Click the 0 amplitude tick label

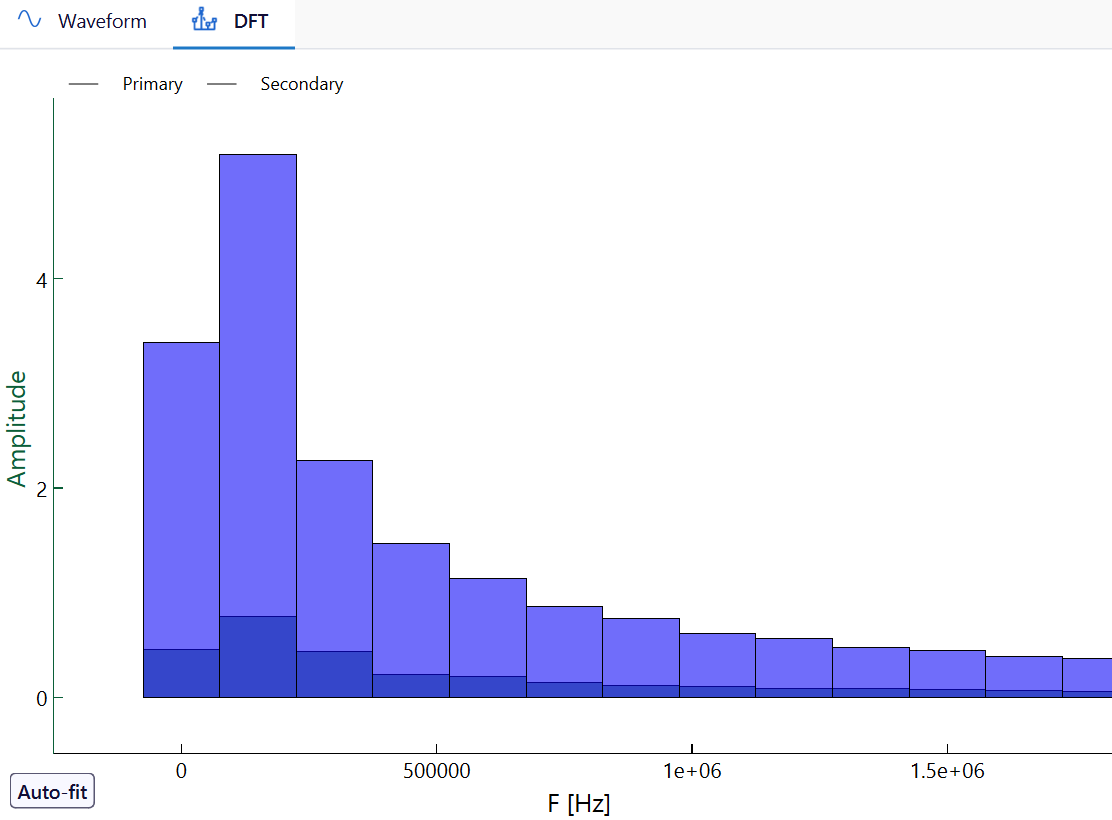click(41, 699)
